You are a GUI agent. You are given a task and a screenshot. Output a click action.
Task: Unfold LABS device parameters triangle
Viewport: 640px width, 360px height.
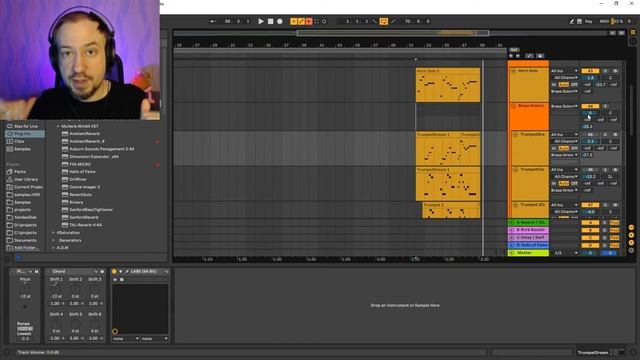tap(120, 271)
